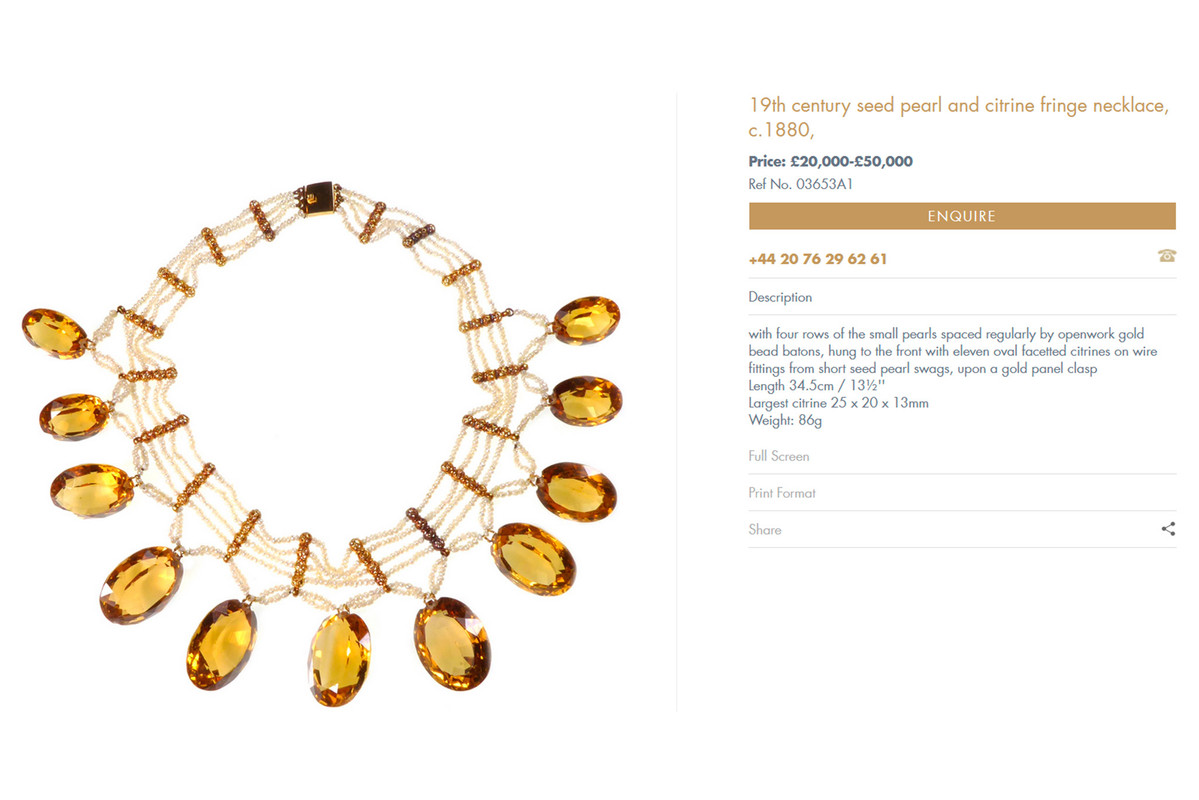Viewport: 1199px width, 800px height.
Task: Click the share icon in Share row
Action: click(x=1168, y=528)
